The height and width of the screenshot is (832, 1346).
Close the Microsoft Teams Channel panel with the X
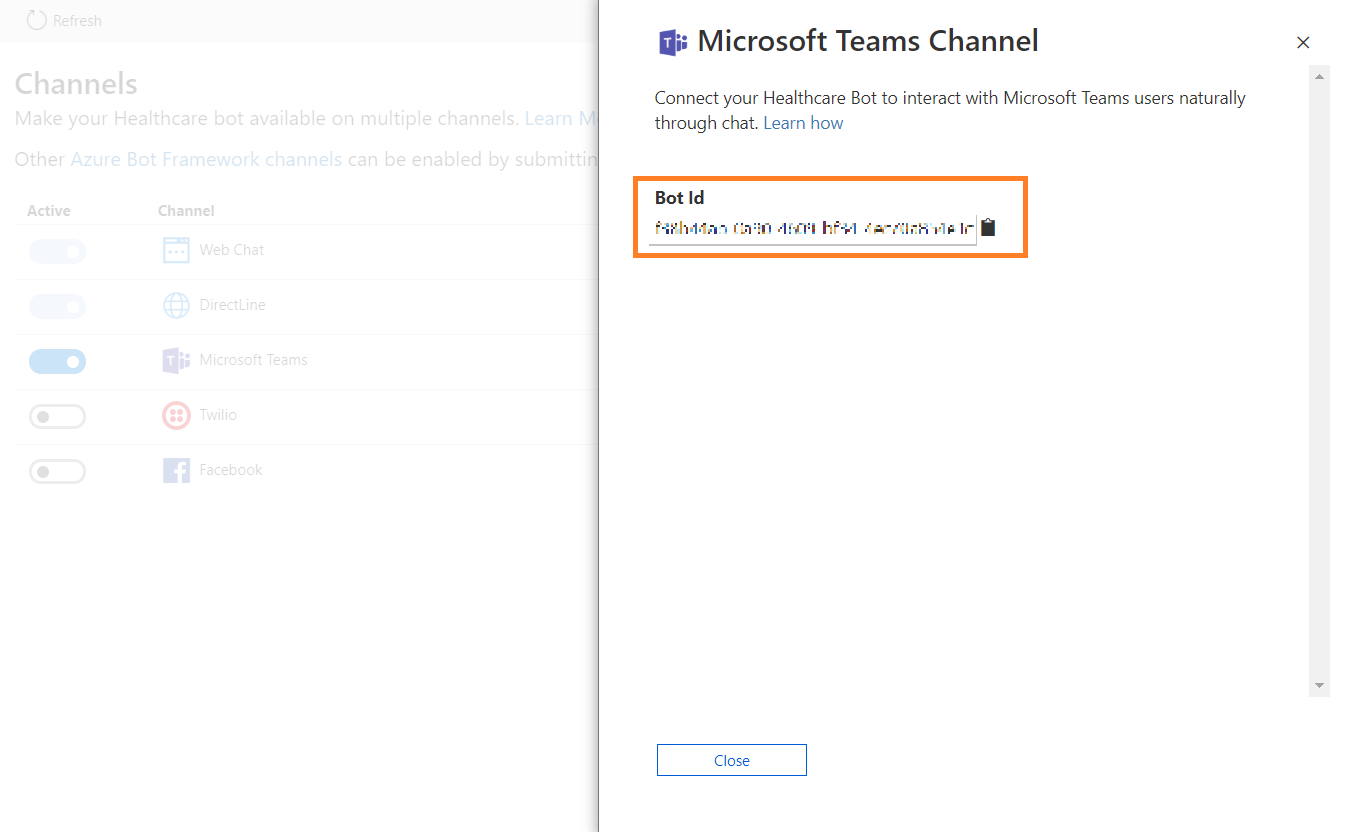[x=1303, y=42]
